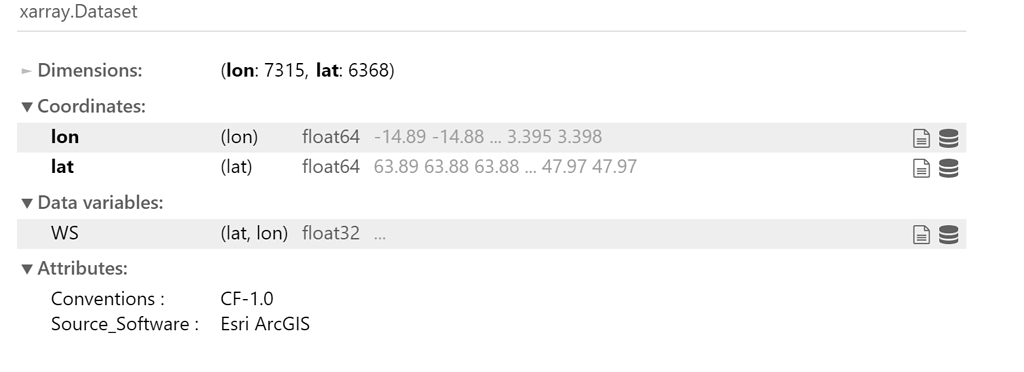The width and height of the screenshot is (1024, 372).
Task: Click the lat value preview text
Action: click(x=505, y=167)
